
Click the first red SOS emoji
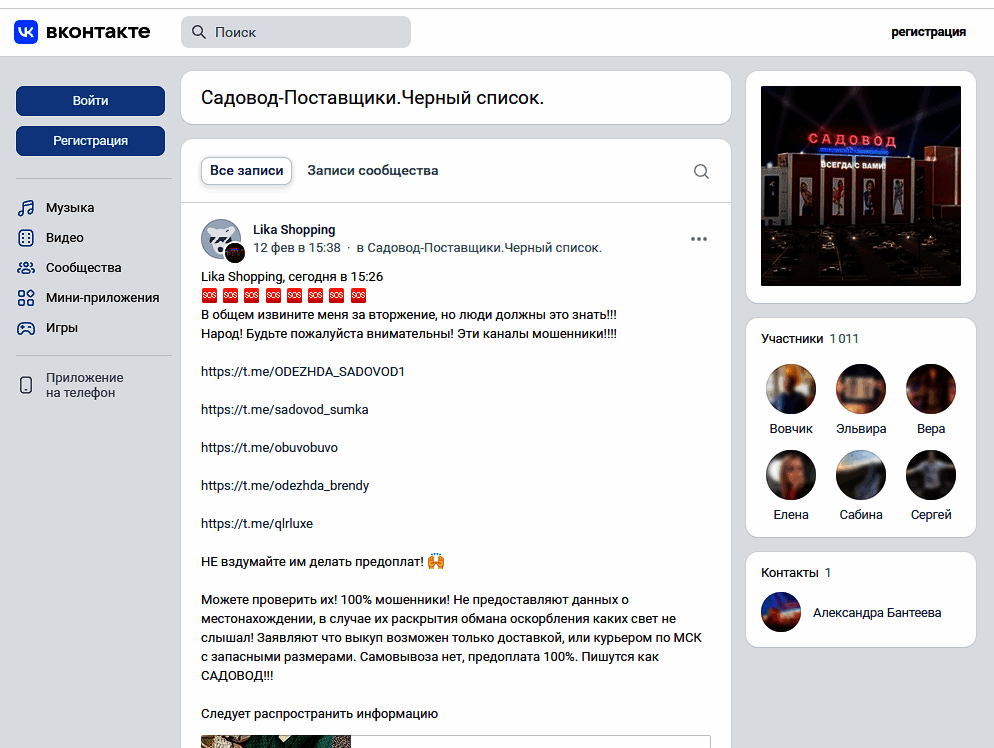pyautogui.click(x=209, y=295)
